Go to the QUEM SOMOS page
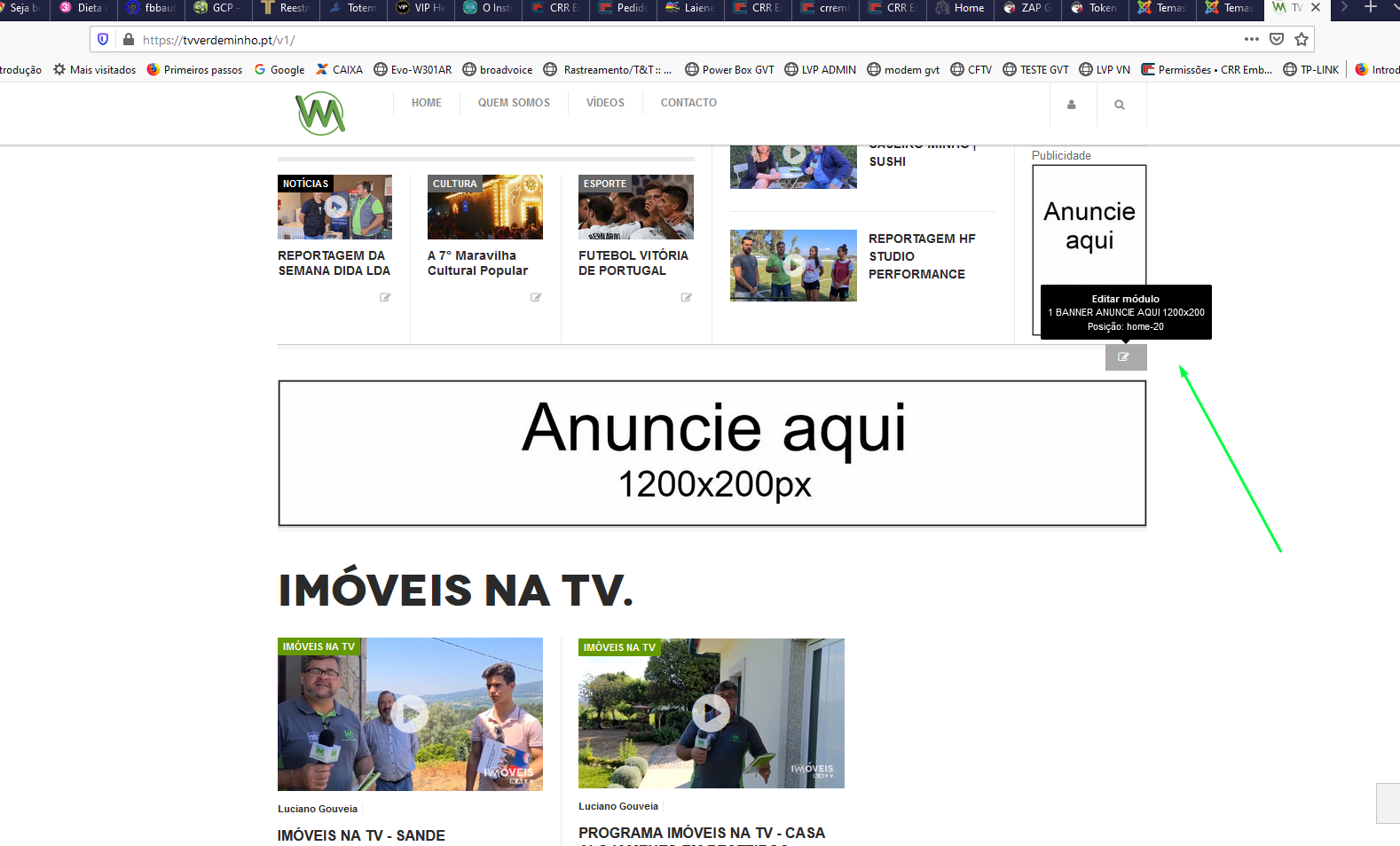The width and height of the screenshot is (1400, 846). pyautogui.click(x=514, y=103)
